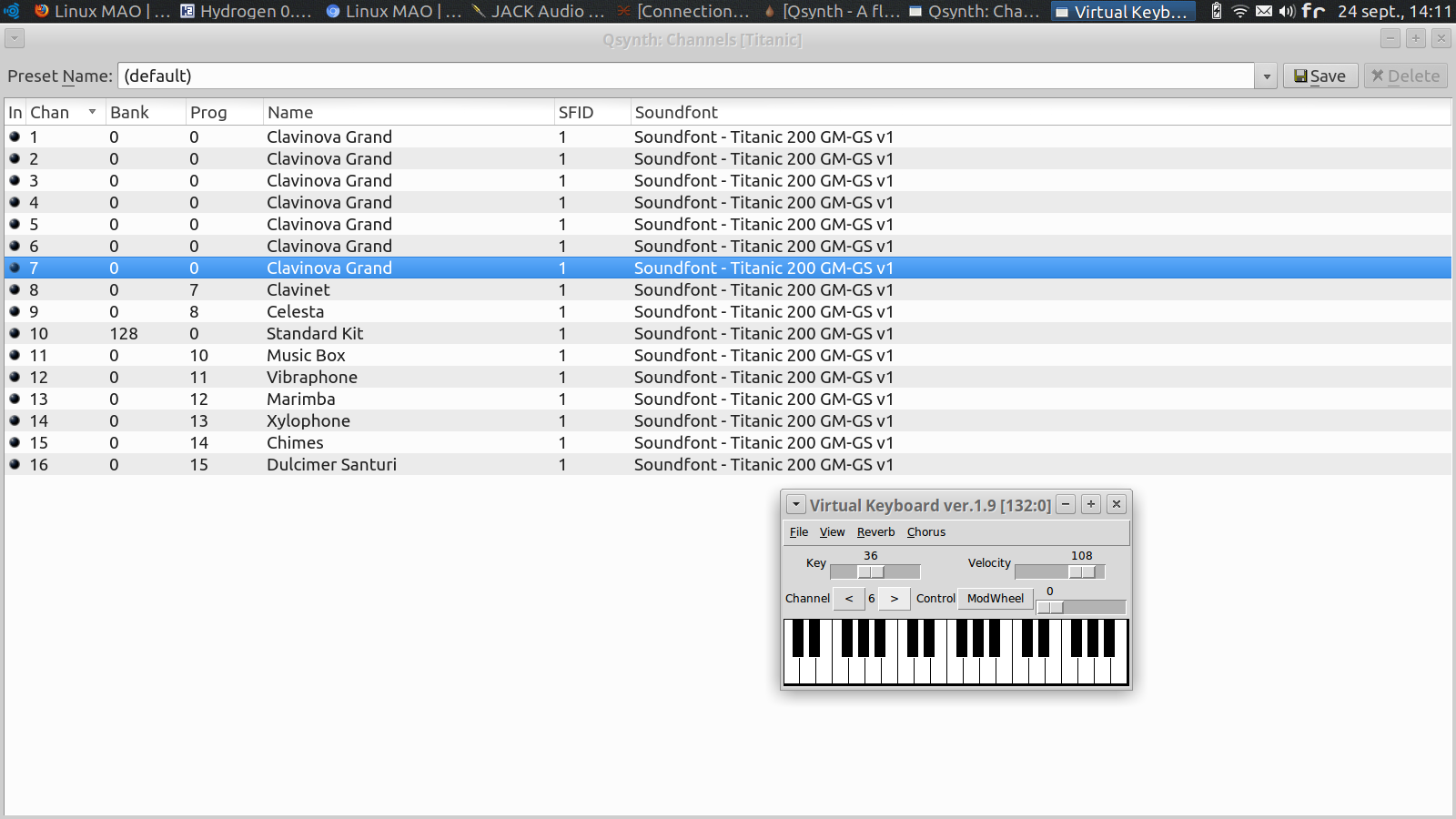
Task: Select the Standard Kit channel row
Action: (727, 333)
